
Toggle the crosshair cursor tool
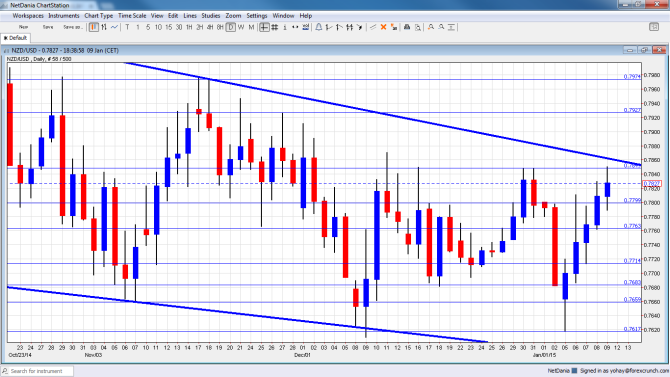264,27
